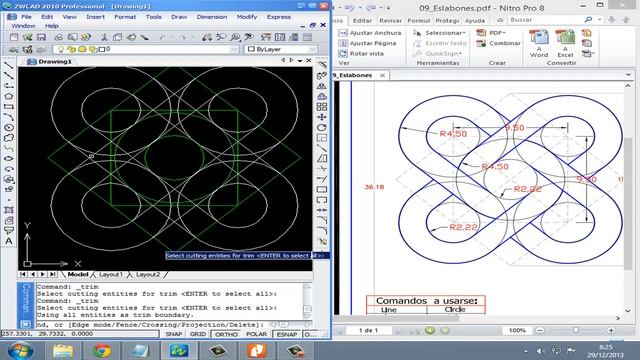The width and height of the screenshot is (640, 360).
Task: Open the Seleccionar dropdown in Nitro Pro
Action: 445,33
